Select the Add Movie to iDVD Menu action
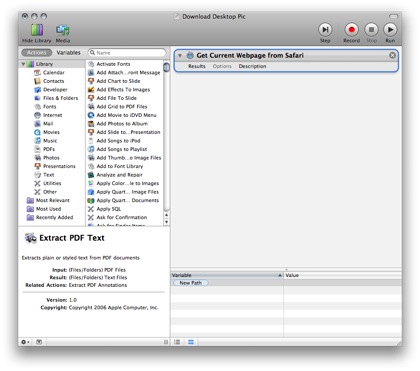 tap(126, 115)
